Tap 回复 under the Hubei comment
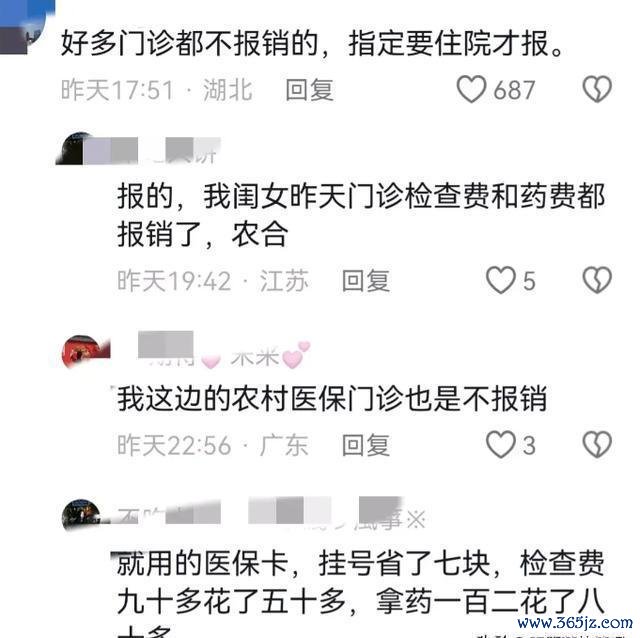 pos(309,89)
